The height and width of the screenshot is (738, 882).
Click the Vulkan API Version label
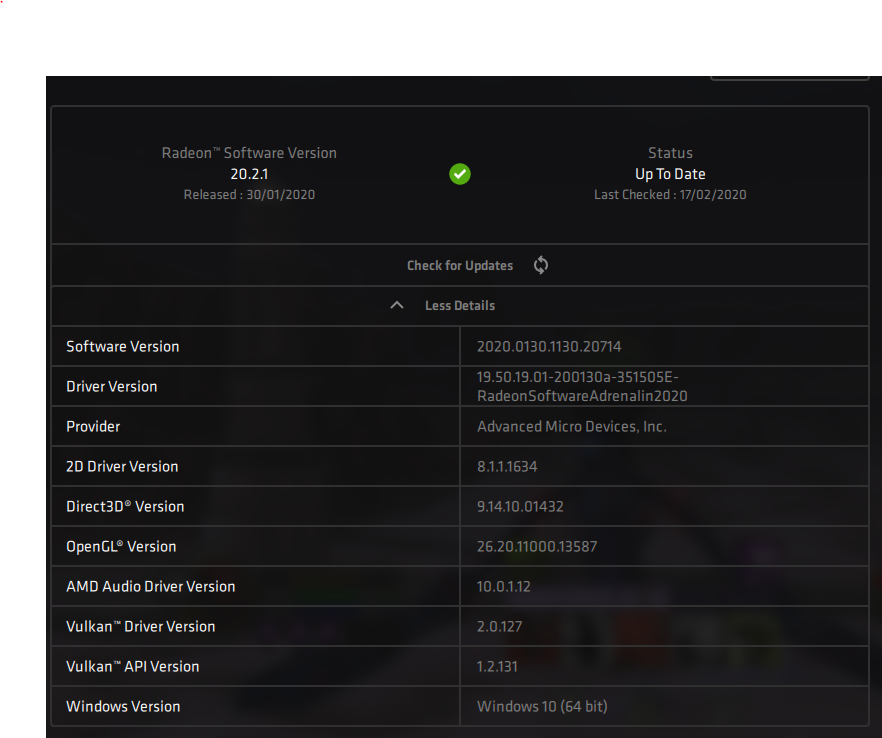pyautogui.click(x=132, y=666)
